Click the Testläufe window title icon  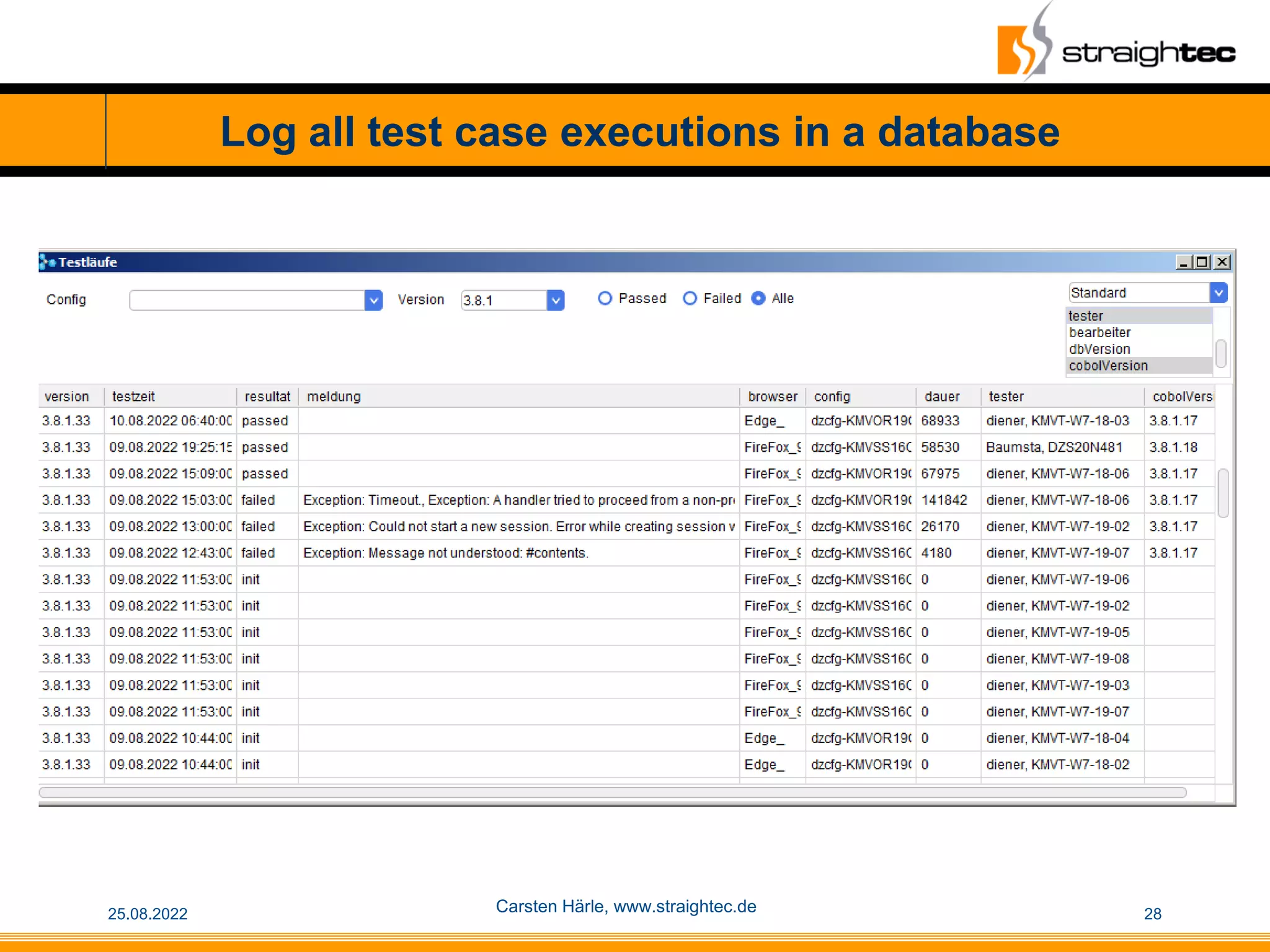(x=48, y=262)
